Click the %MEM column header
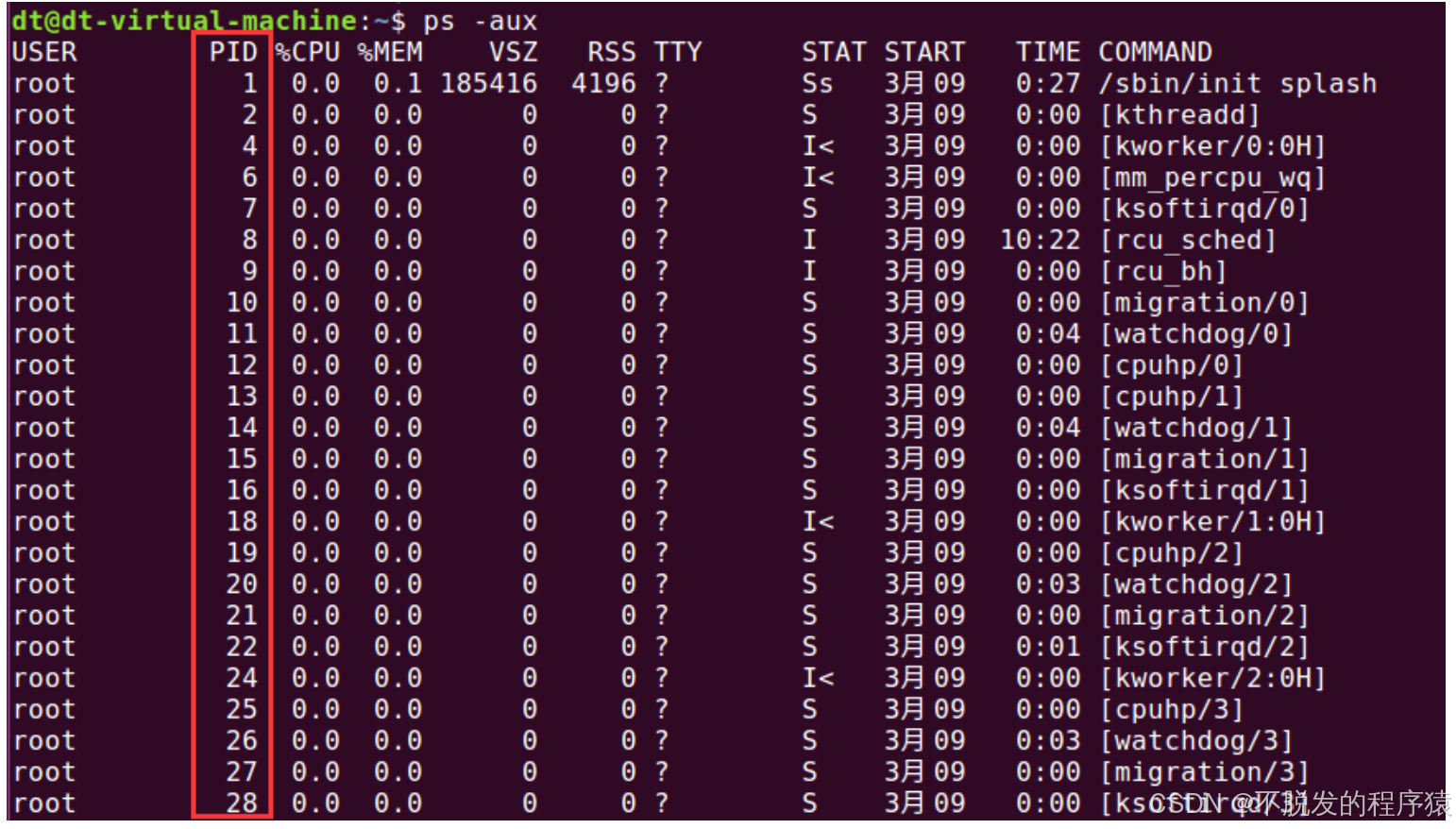The width and height of the screenshot is (1456, 829). point(390,52)
